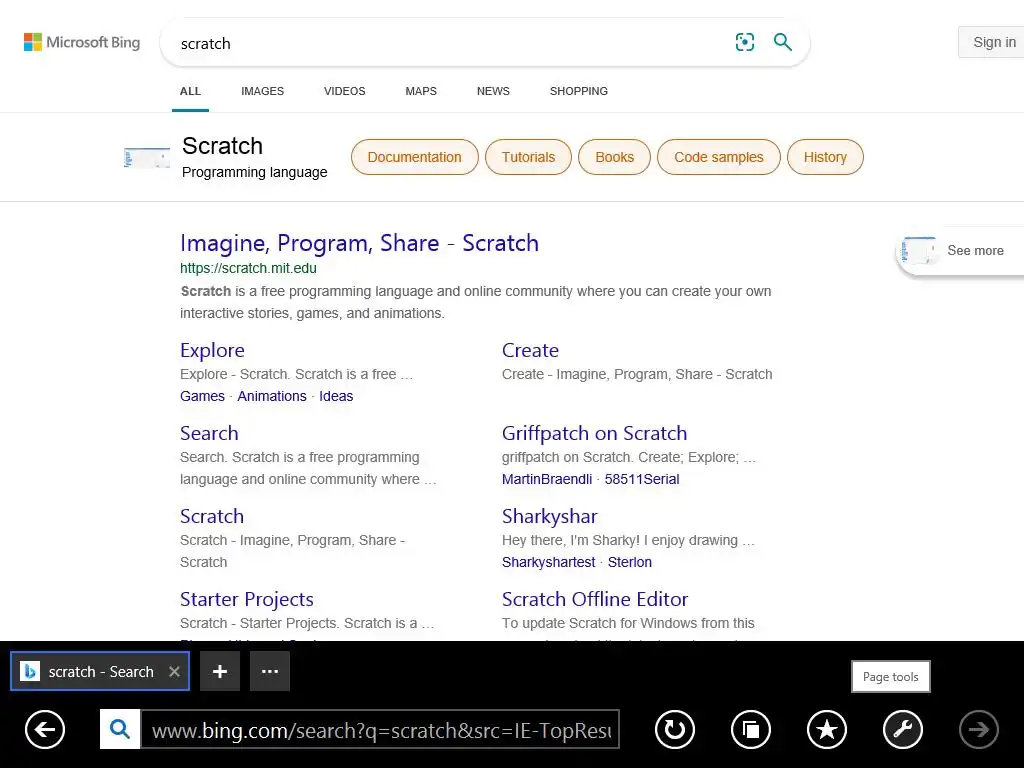Select the Code samples pill
This screenshot has width=1024, height=768.
pyautogui.click(x=718, y=157)
